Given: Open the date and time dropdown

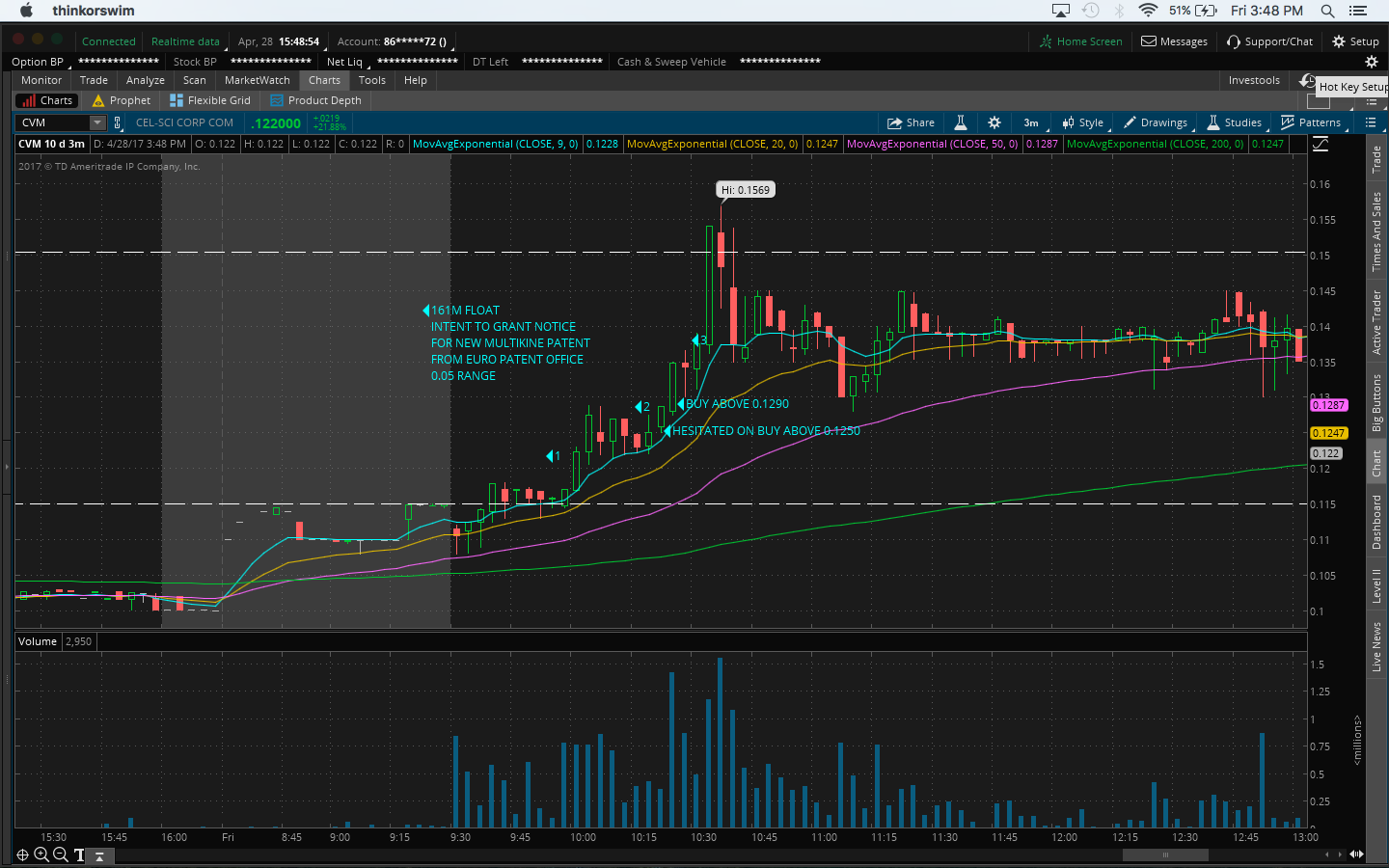Looking at the screenshot, I should [279, 41].
